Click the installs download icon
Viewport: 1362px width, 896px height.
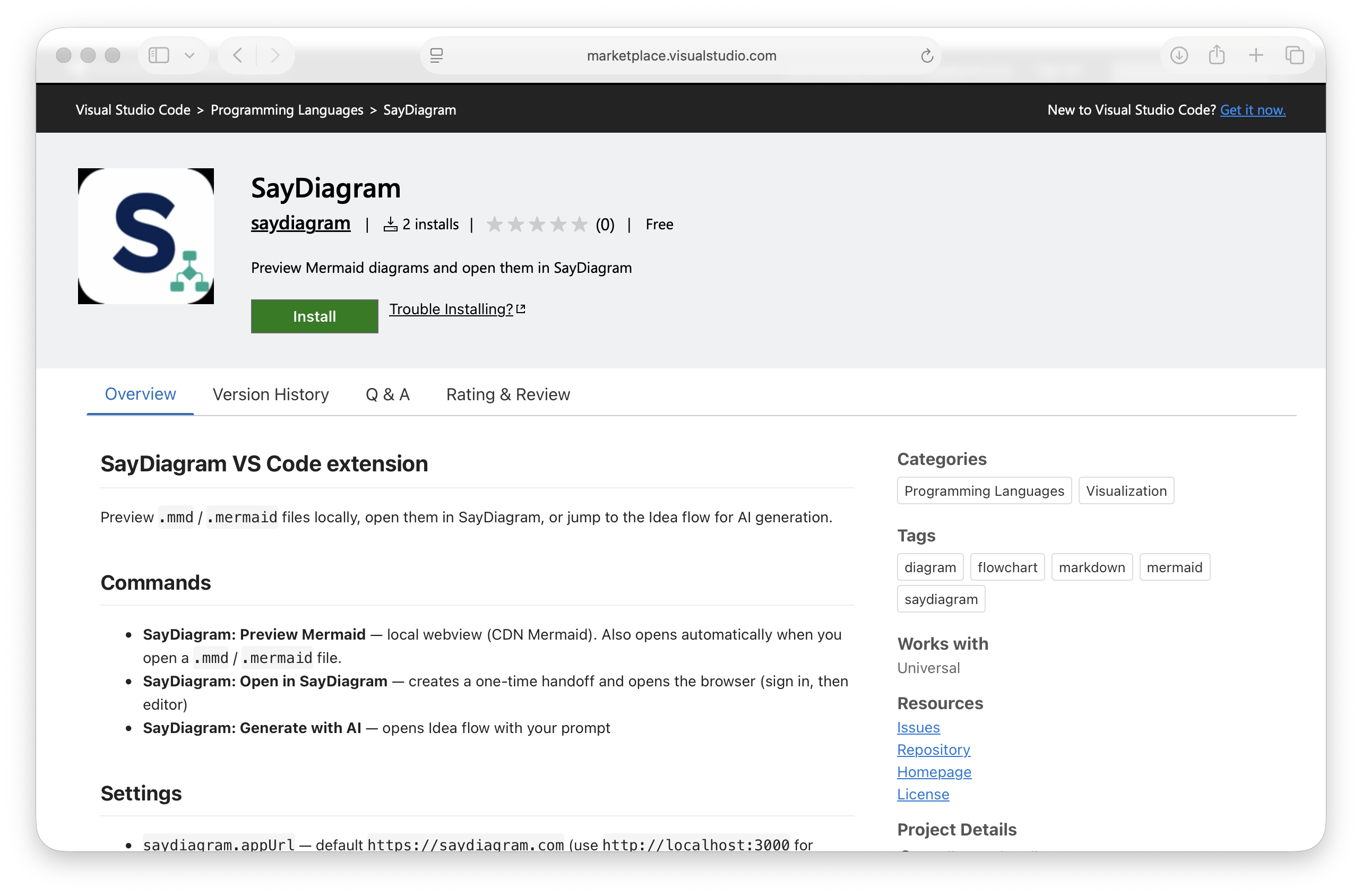[x=390, y=225]
